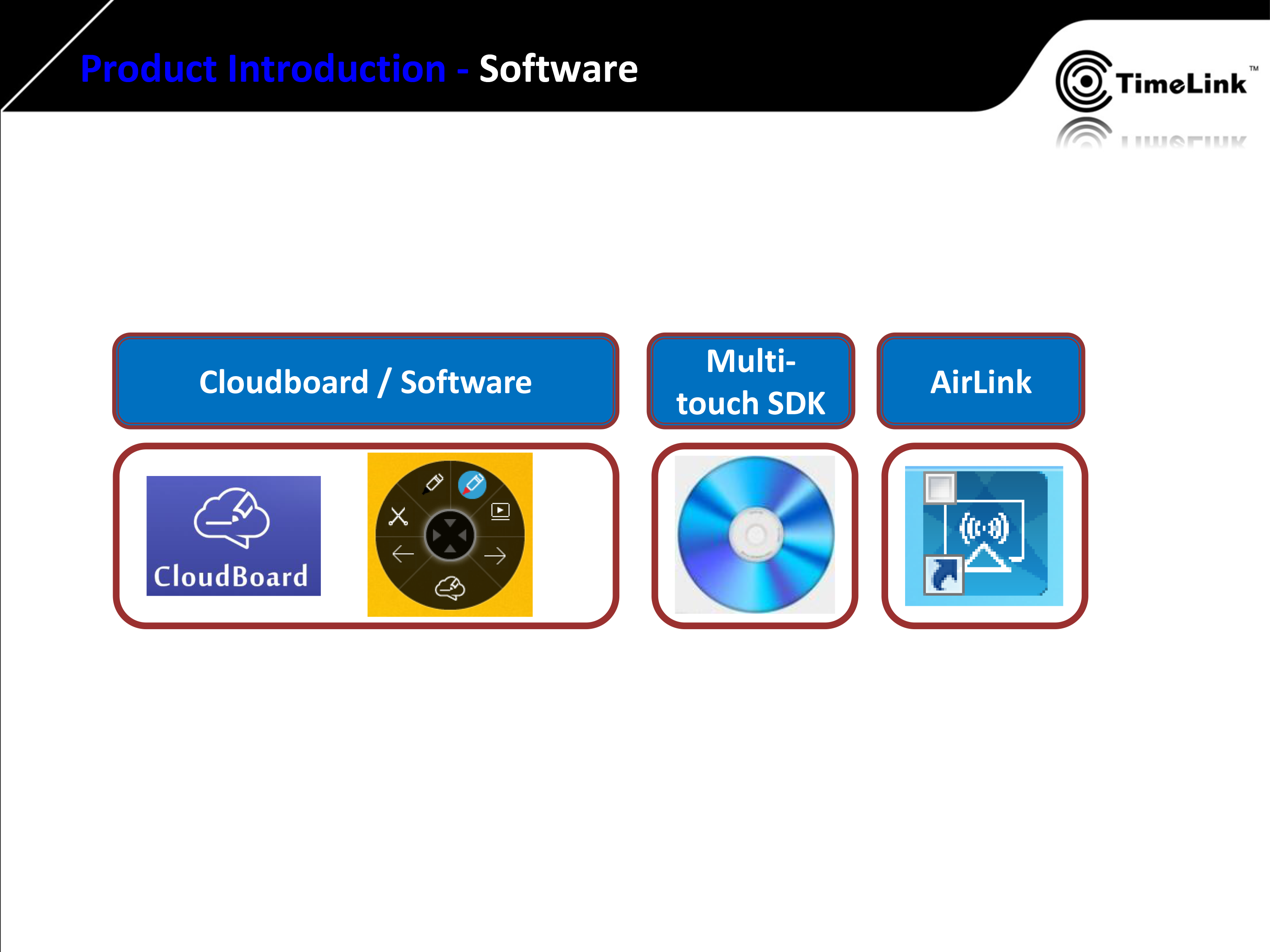Click the play screen icon in radial menu
This screenshot has width=1270, height=952.
tap(500, 511)
